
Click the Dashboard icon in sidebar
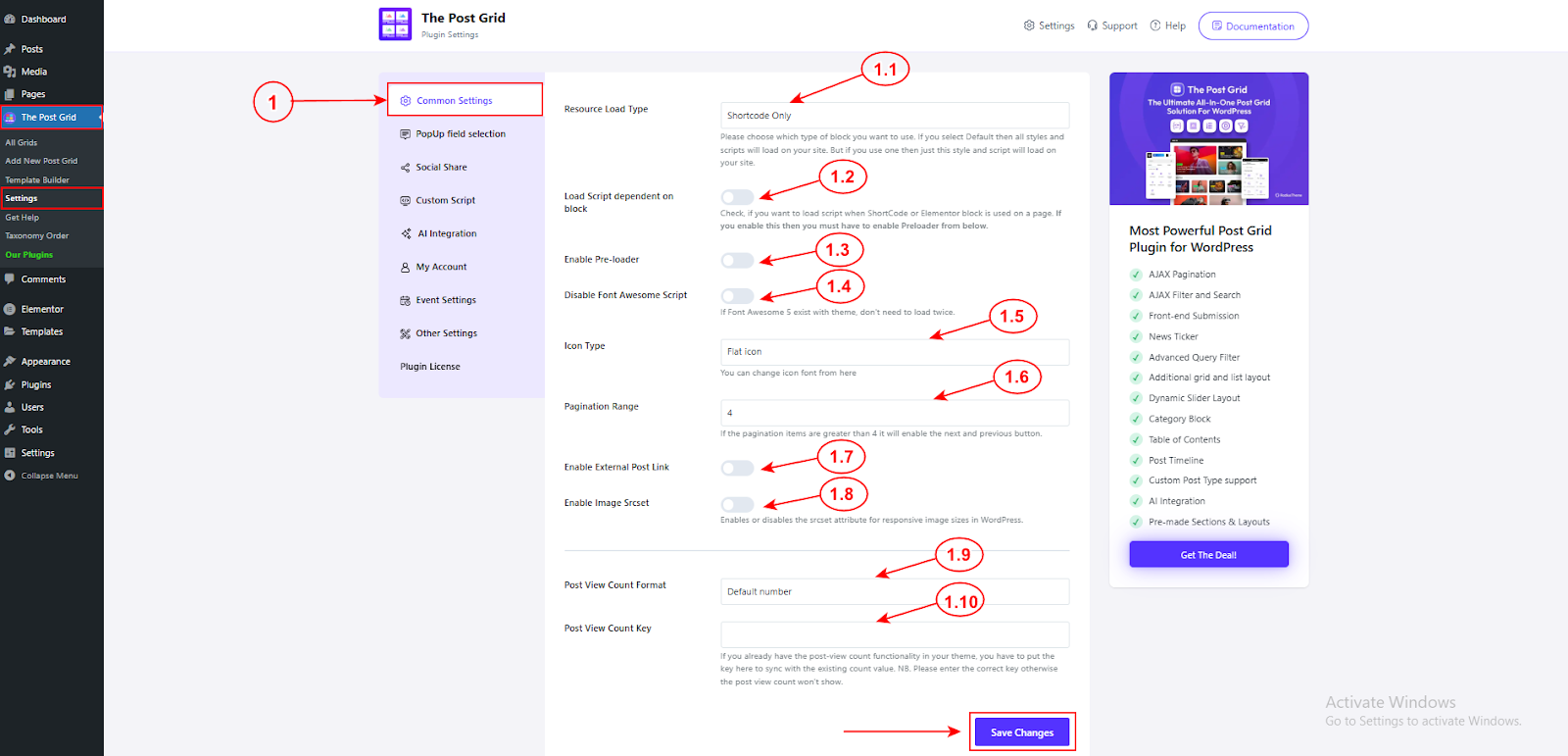coord(10,19)
